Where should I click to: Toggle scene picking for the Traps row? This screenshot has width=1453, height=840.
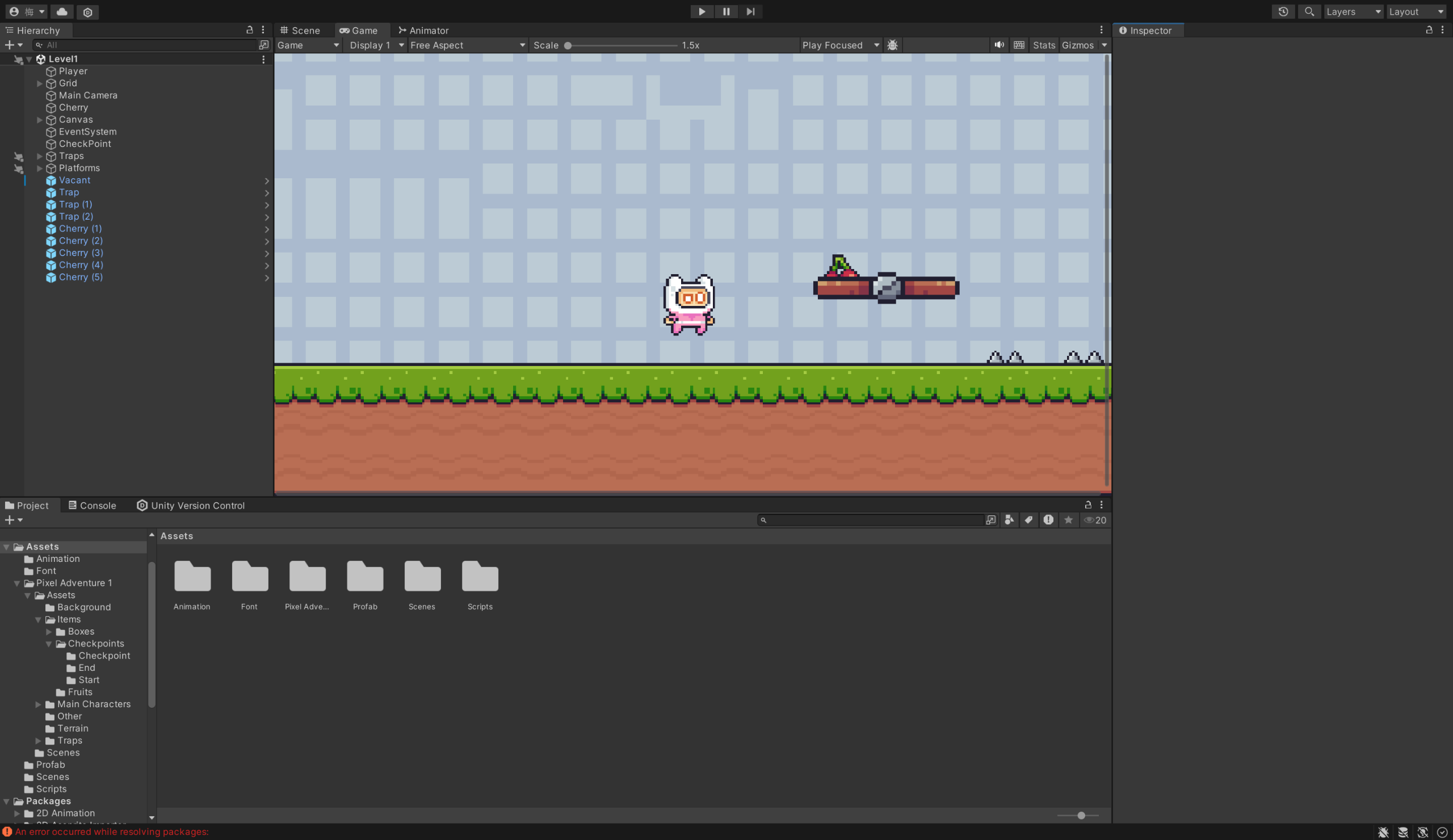(x=19, y=156)
